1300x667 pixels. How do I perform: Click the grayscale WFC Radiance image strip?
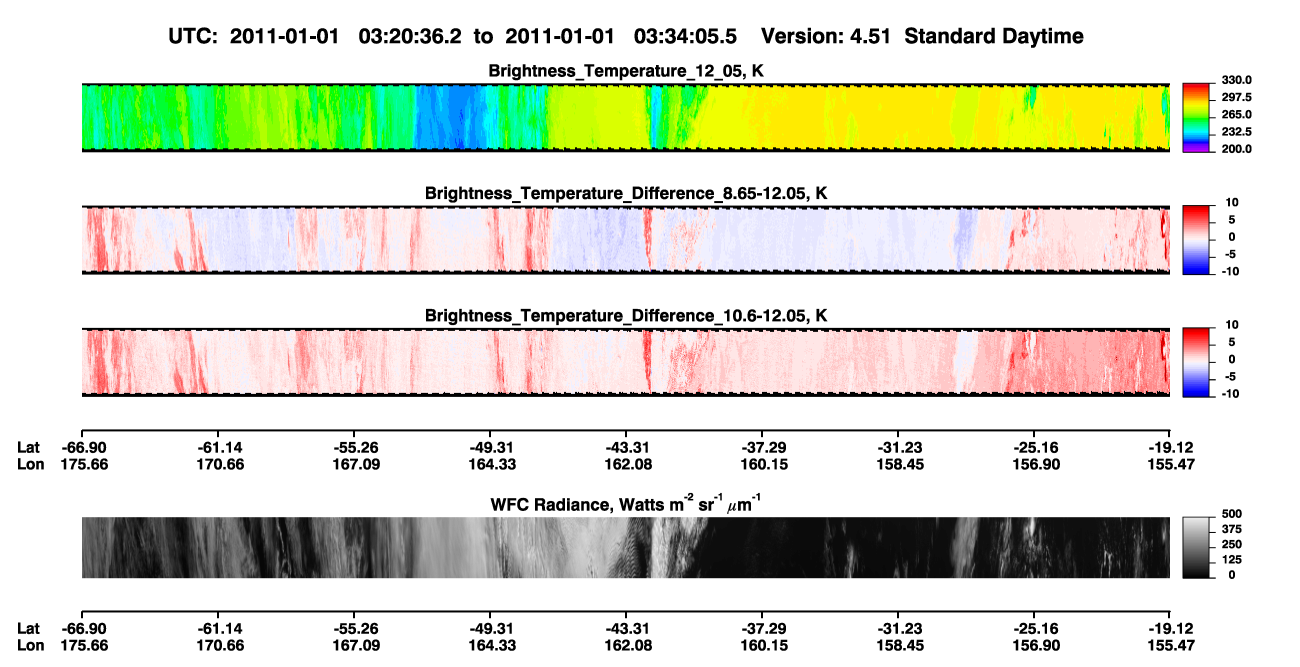[625, 548]
